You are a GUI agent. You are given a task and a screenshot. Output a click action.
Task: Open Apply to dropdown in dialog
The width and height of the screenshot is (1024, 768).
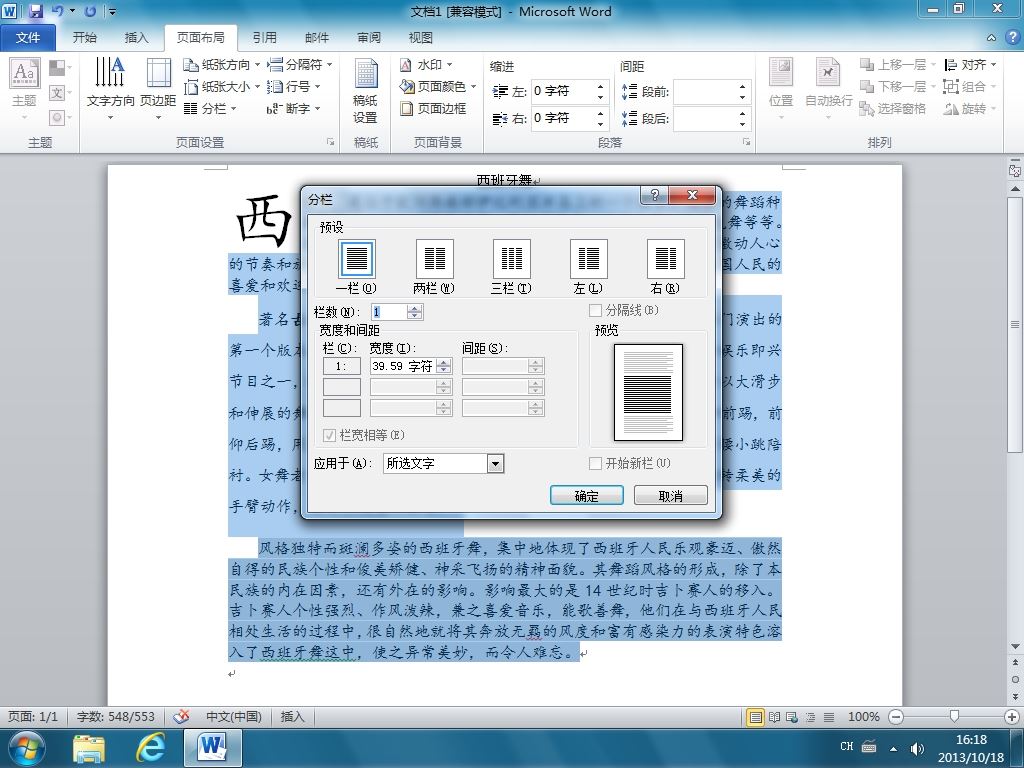point(496,464)
